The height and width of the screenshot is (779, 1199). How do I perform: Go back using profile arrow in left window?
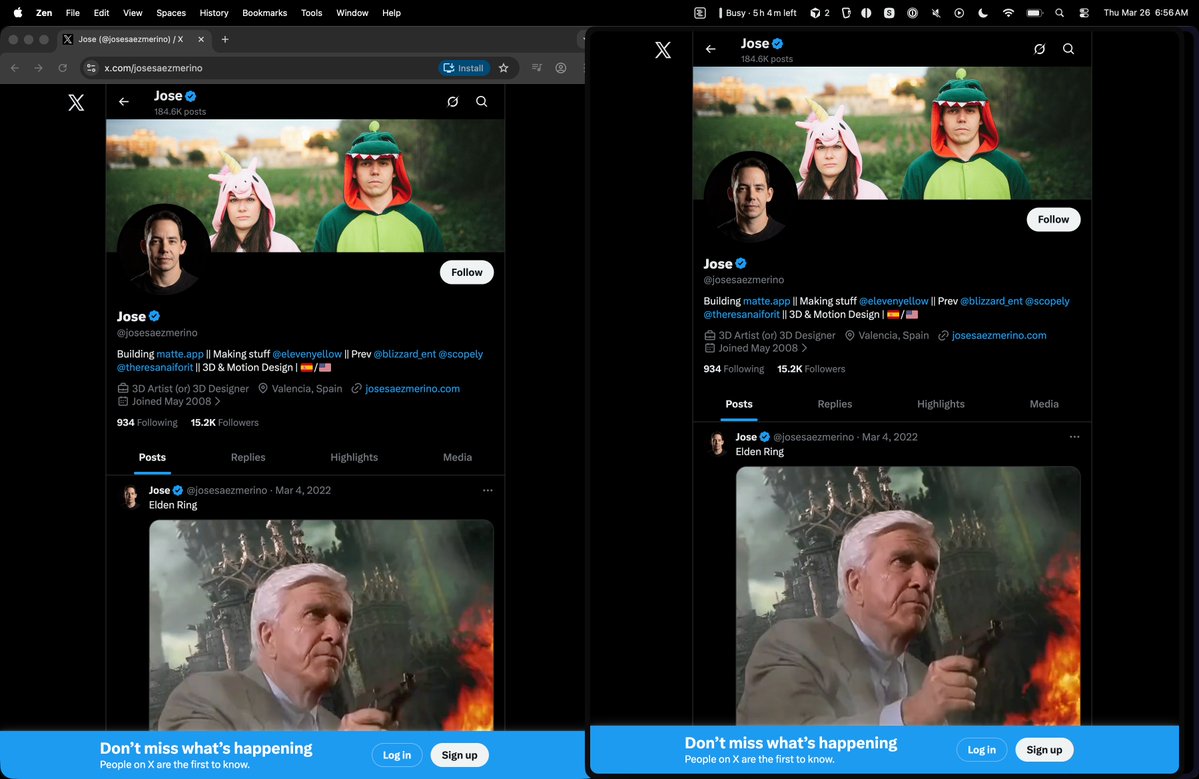point(124,102)
